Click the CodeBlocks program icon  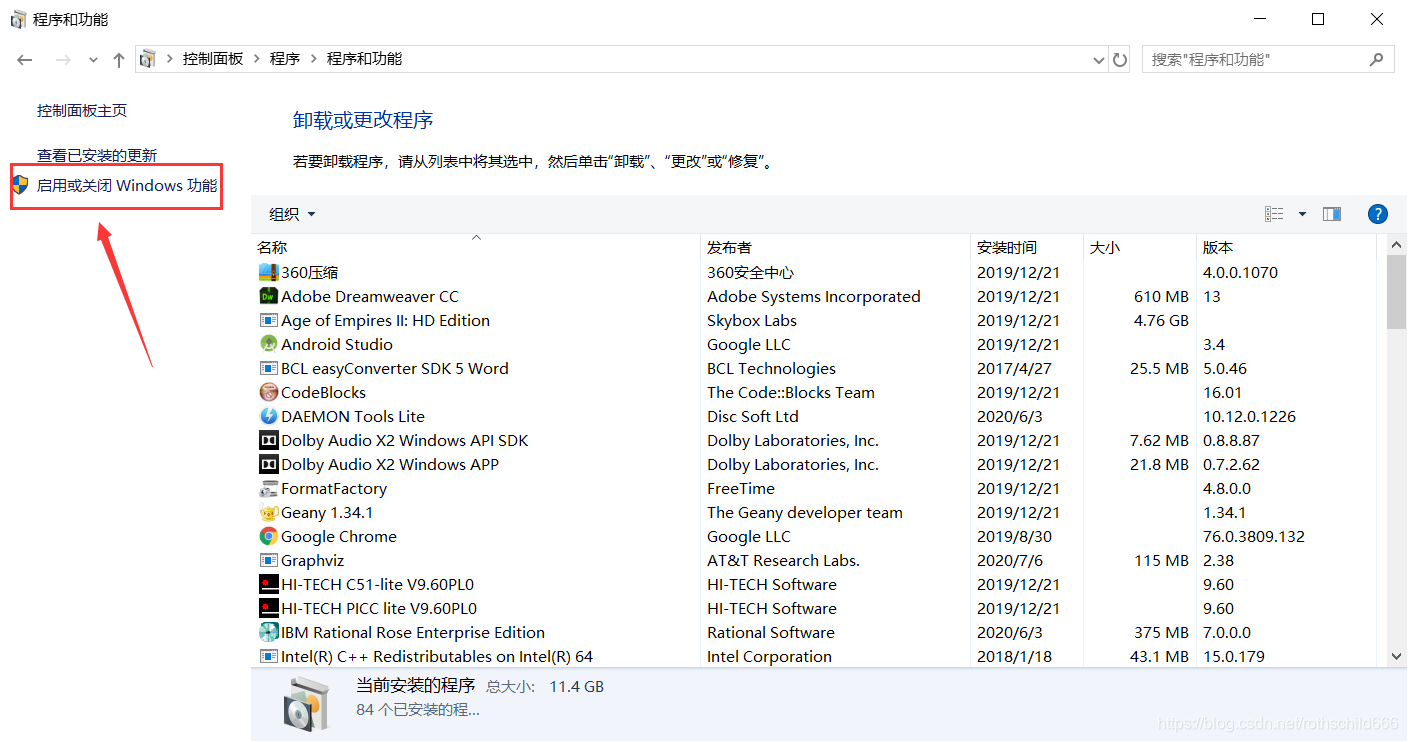(268, 392)
